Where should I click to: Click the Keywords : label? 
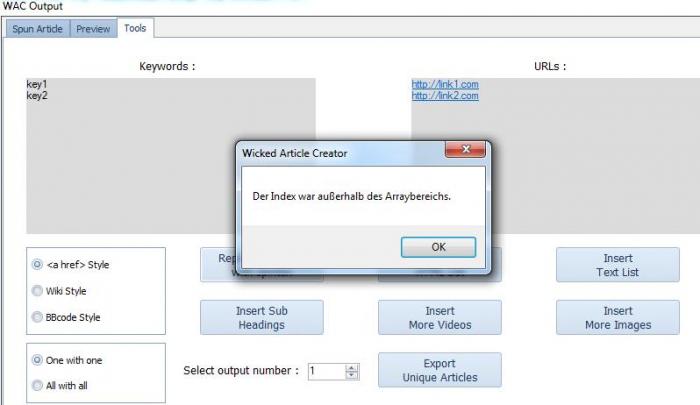pyautogui.click(x=167, y=66)
